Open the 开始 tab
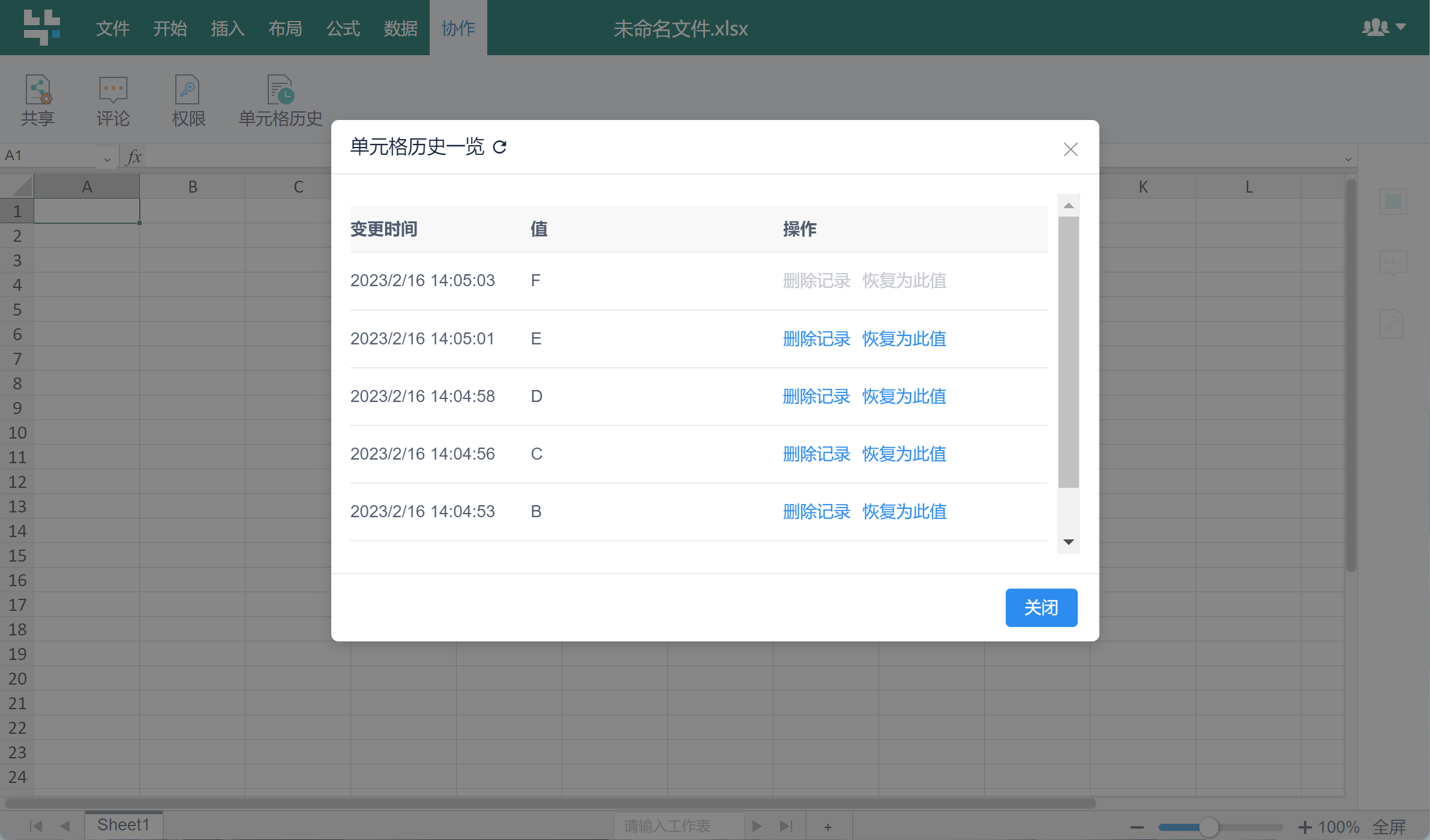 pyautogui.click(x=170, y=28)
